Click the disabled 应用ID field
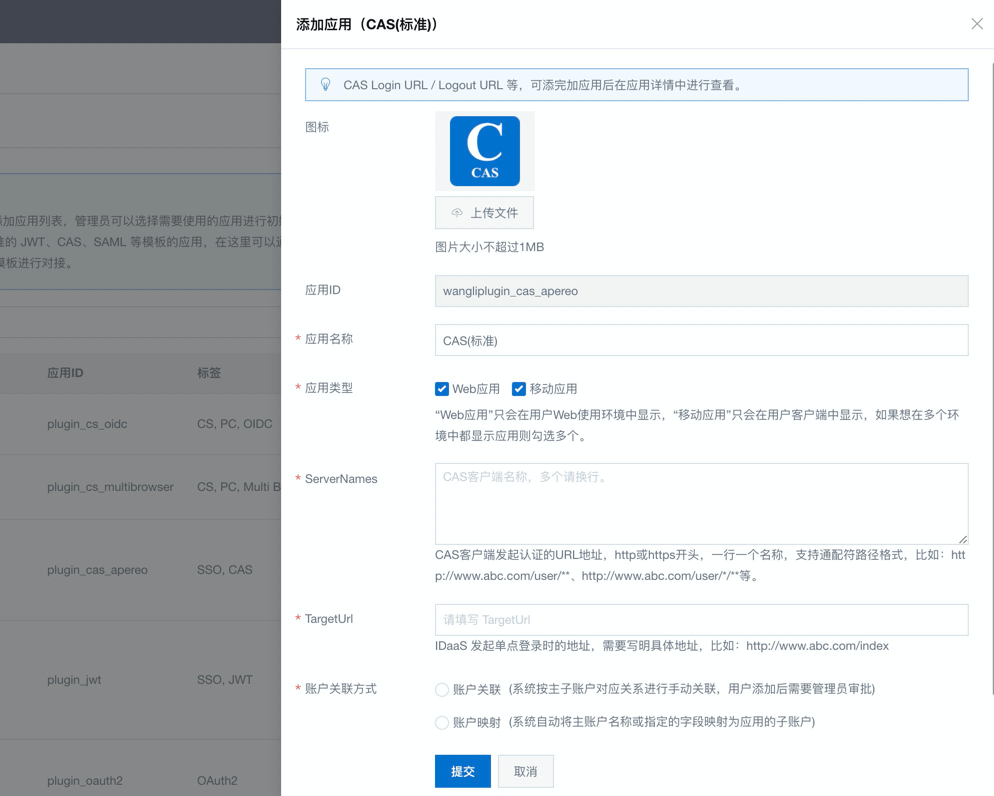The height and width of the screenshot is (796, 994). (x=701, y=291)
